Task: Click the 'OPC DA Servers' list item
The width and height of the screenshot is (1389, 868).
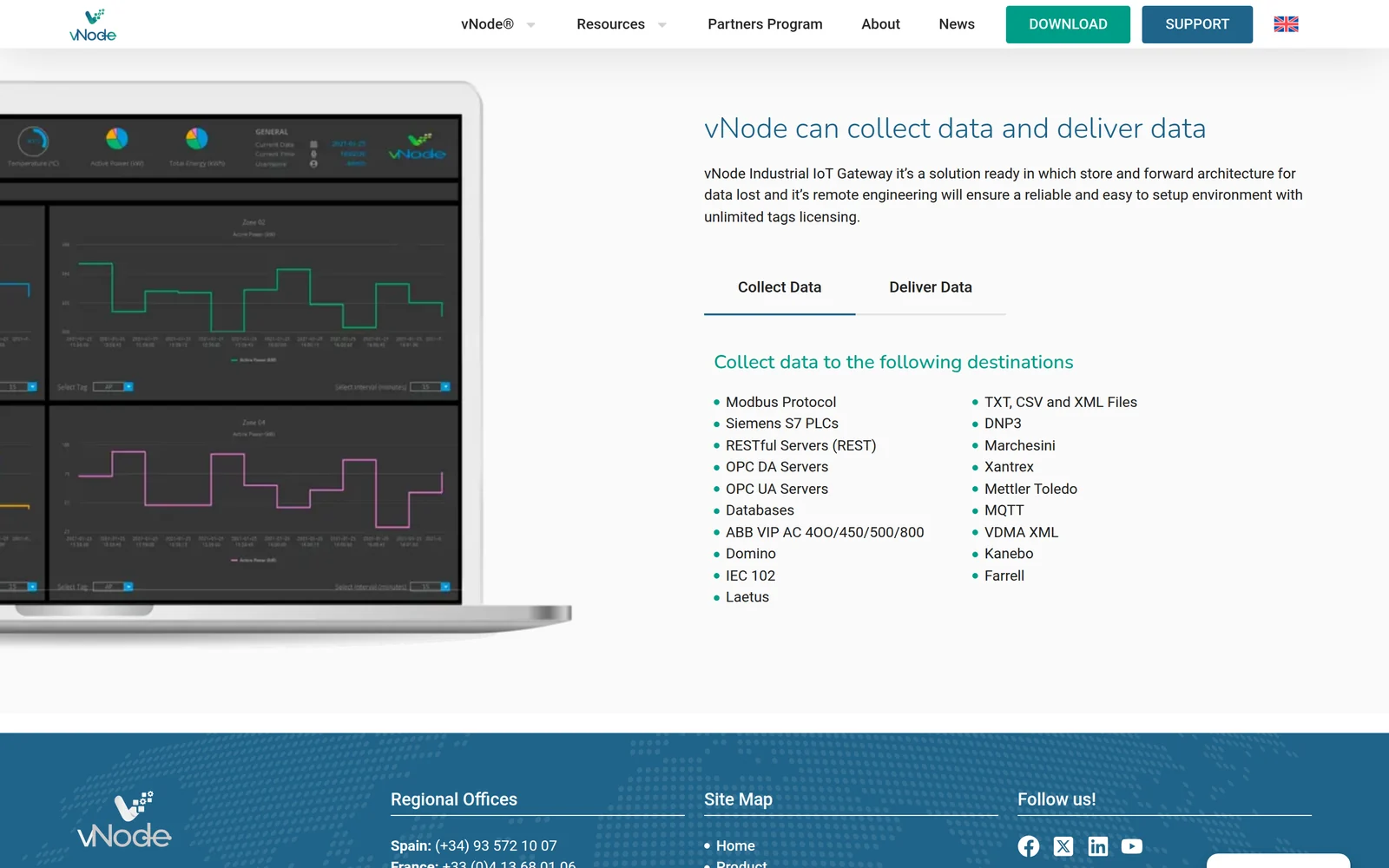Action: coord(777,467)
